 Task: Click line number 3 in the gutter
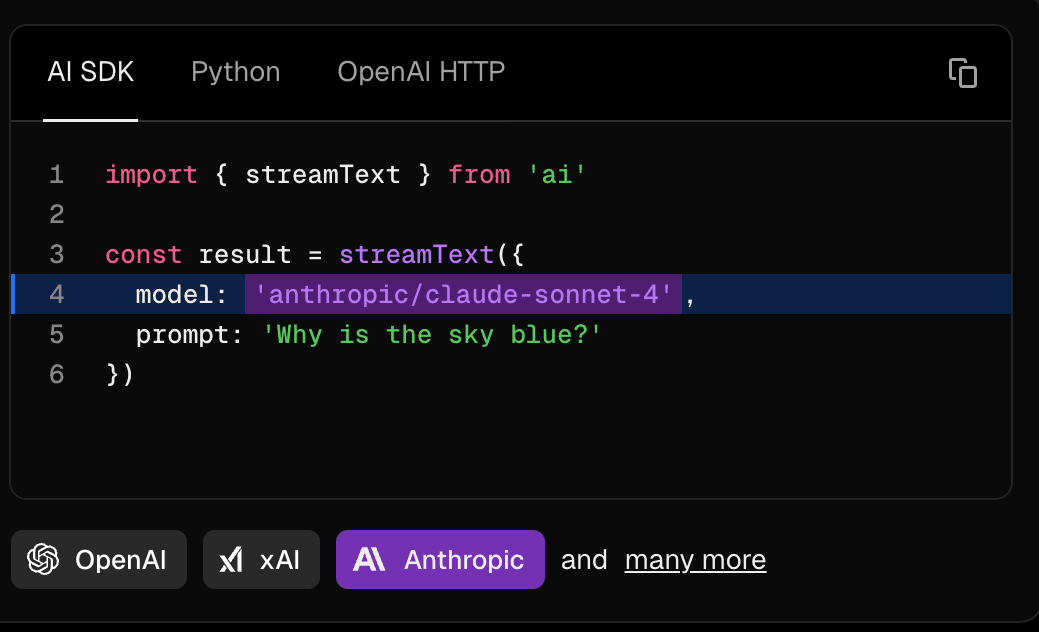click(x=57, y=255)
